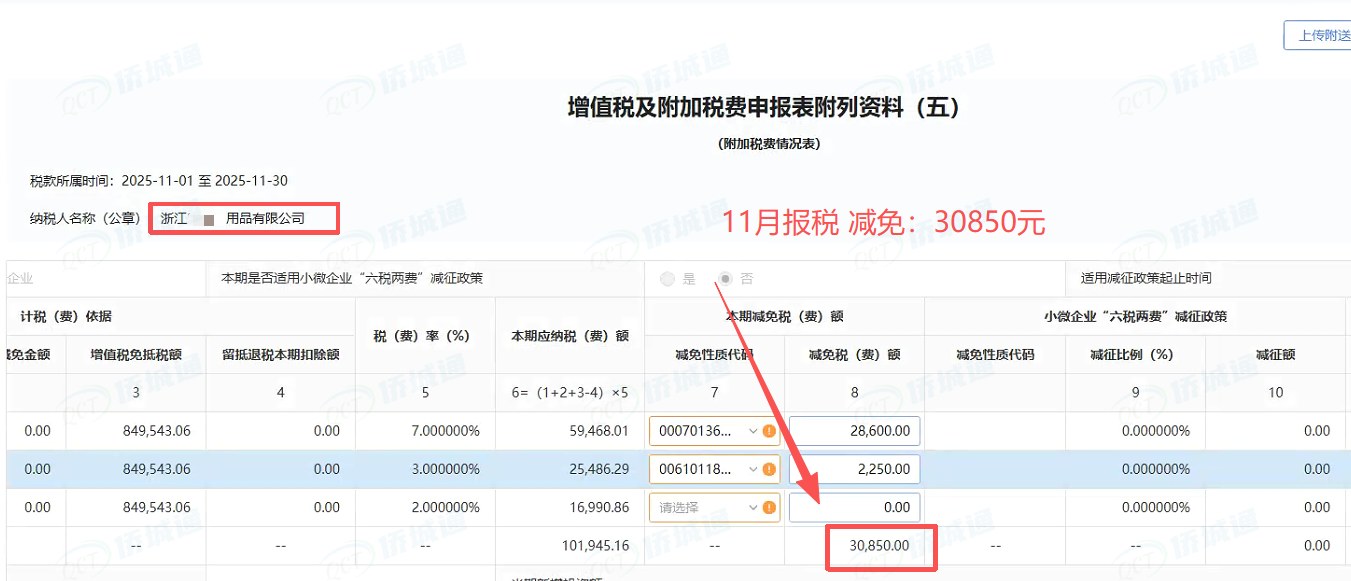Image resolution: width=1351 pixels, height=581 pixels.
Task: Click the 留抵退税本期扣除额 column header
Action: (x=281, y=354)
